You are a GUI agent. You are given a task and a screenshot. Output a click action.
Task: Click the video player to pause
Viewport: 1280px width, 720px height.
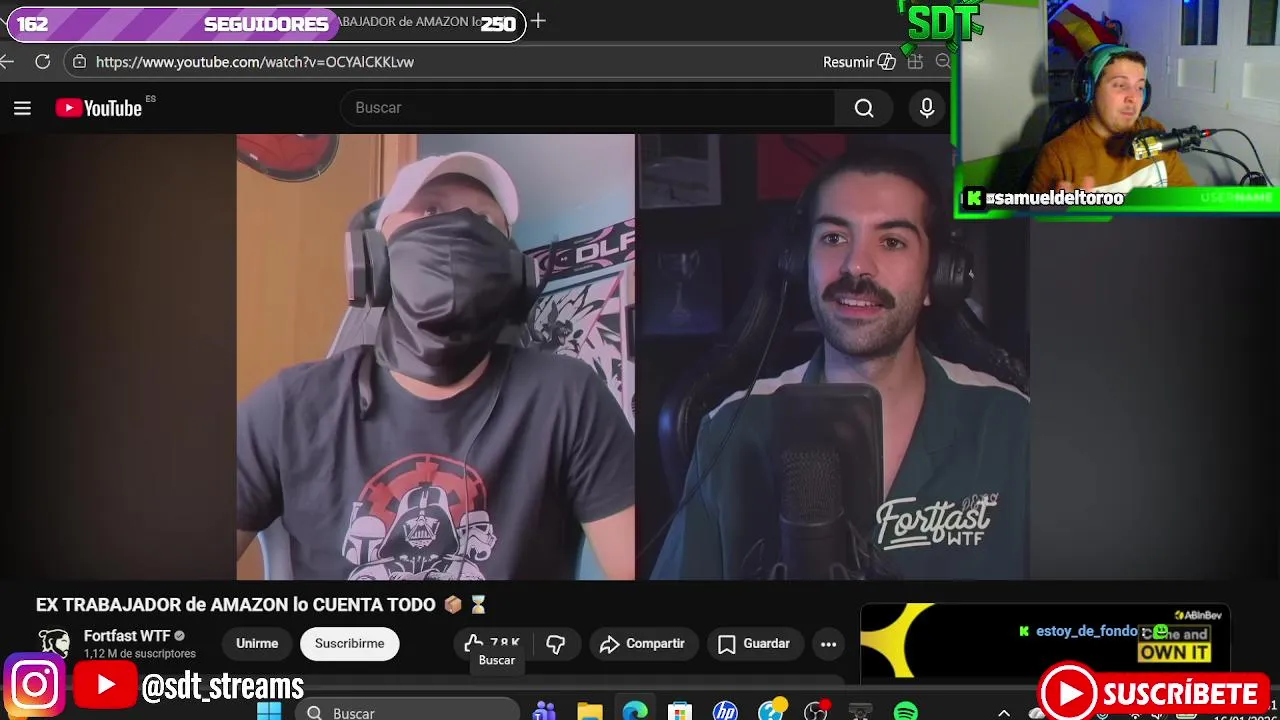[633, 357]
